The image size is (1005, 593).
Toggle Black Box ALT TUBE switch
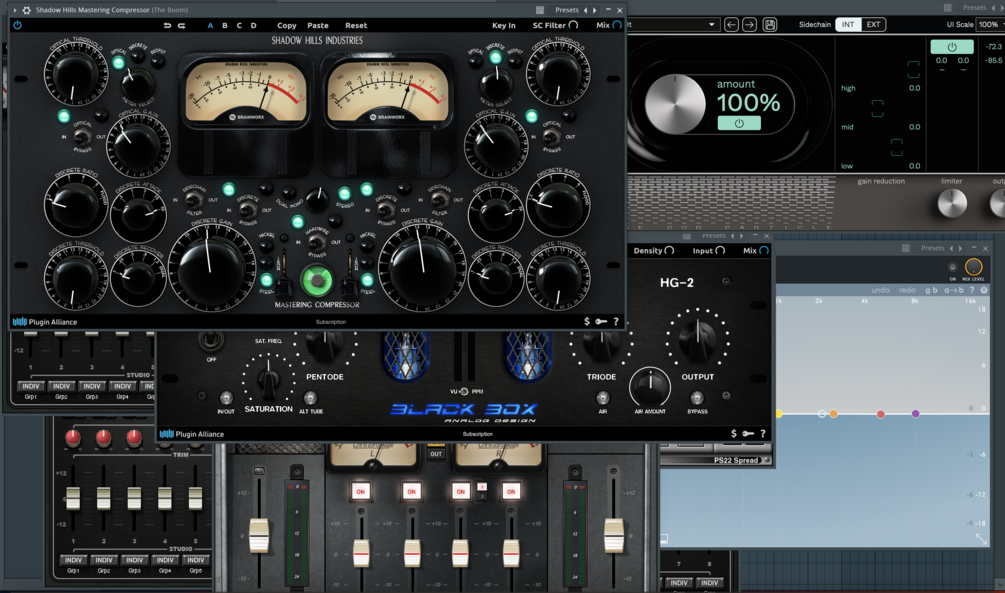pyautogui.click(x=310, y=397)
